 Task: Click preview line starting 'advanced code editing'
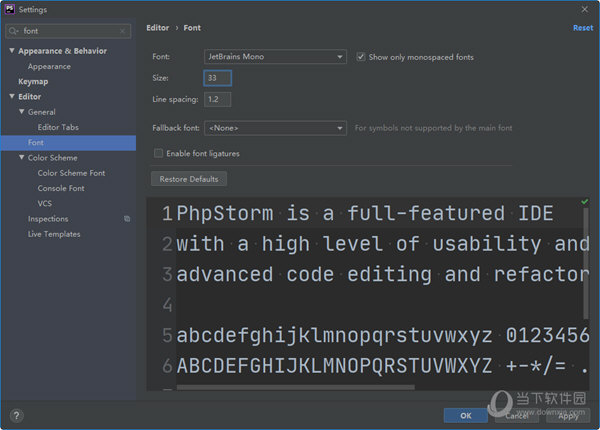click(x=383, y=275)
